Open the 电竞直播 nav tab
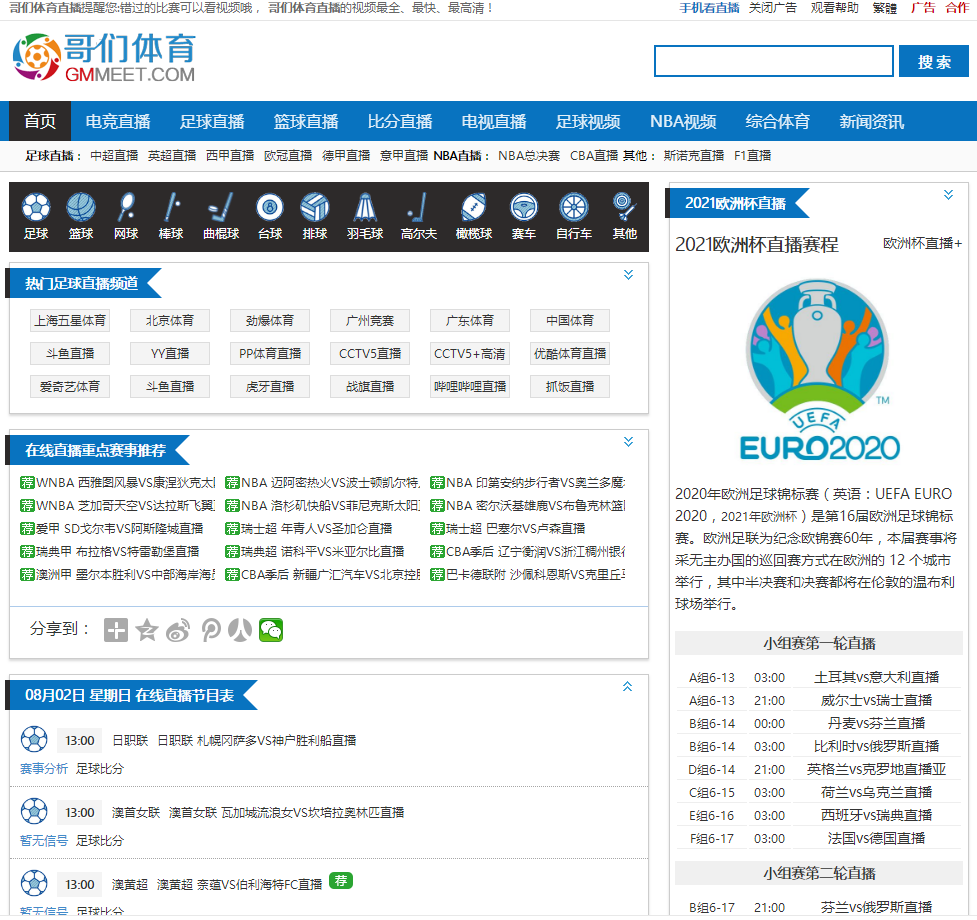Screen dimensions: 977x920 (118, 121)
